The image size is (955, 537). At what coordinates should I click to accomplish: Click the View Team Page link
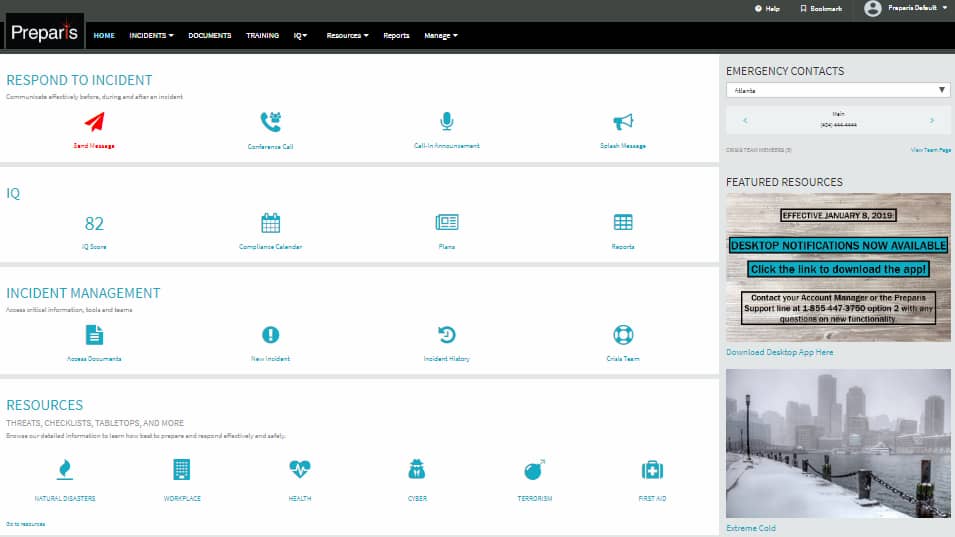point(930,150)
